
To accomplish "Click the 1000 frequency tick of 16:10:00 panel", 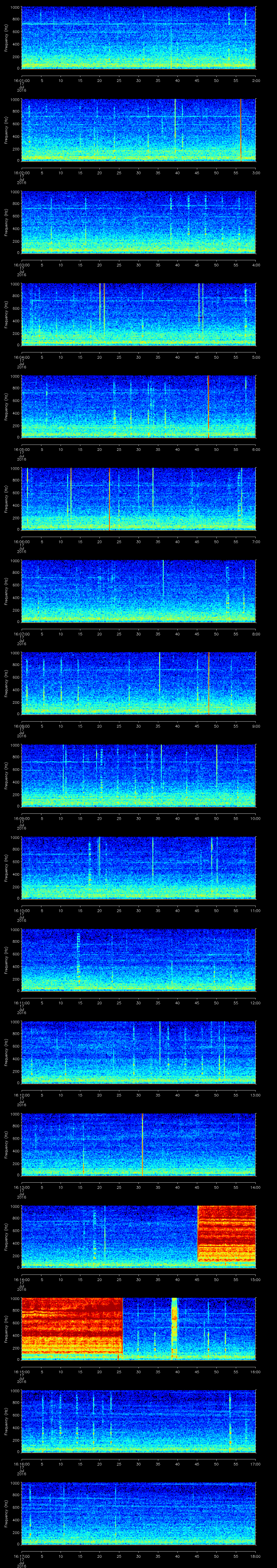I will (x=15, y=838).
